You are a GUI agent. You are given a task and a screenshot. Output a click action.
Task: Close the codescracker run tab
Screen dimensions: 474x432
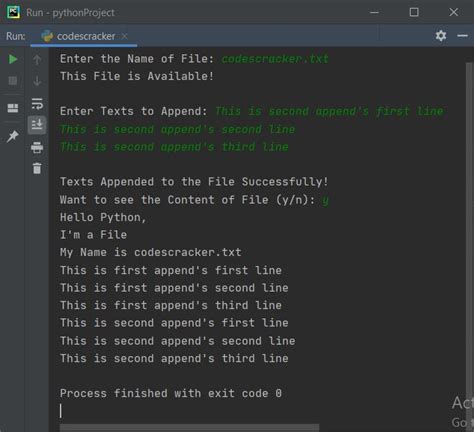coord(124,36)
